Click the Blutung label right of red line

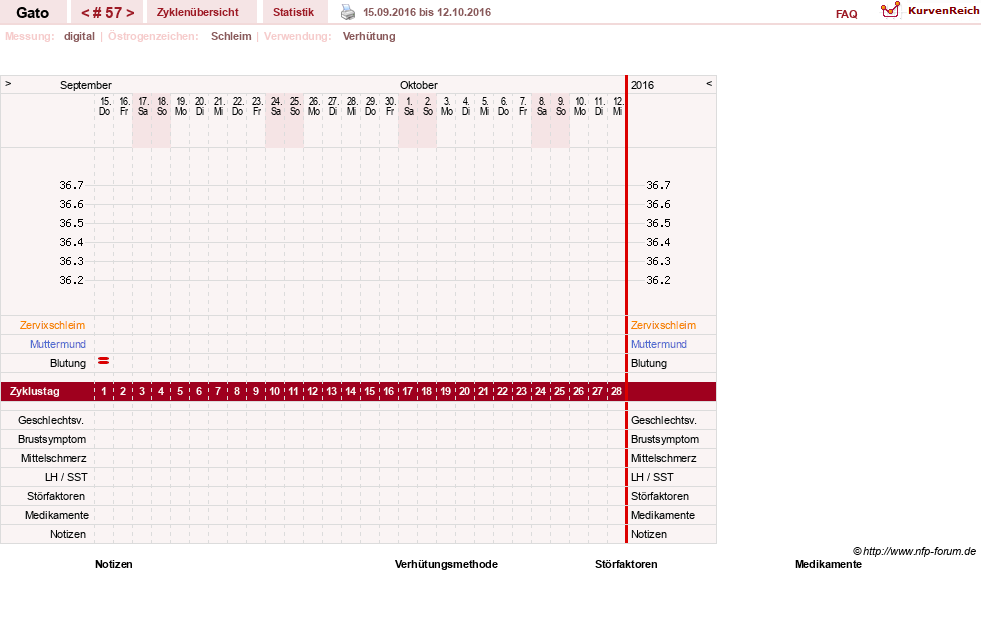tap(649, 363)
